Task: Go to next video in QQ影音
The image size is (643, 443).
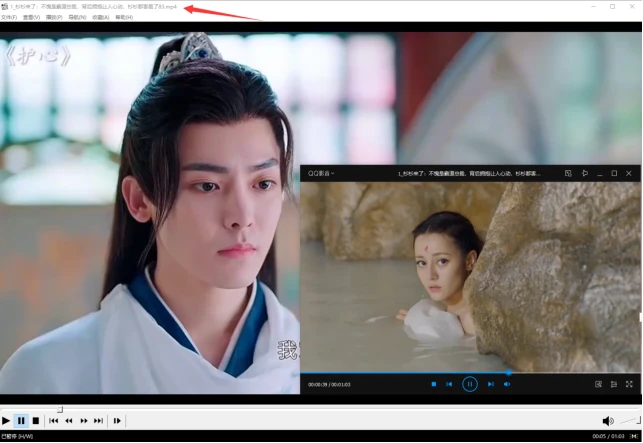Action: [x=490, y=384]
